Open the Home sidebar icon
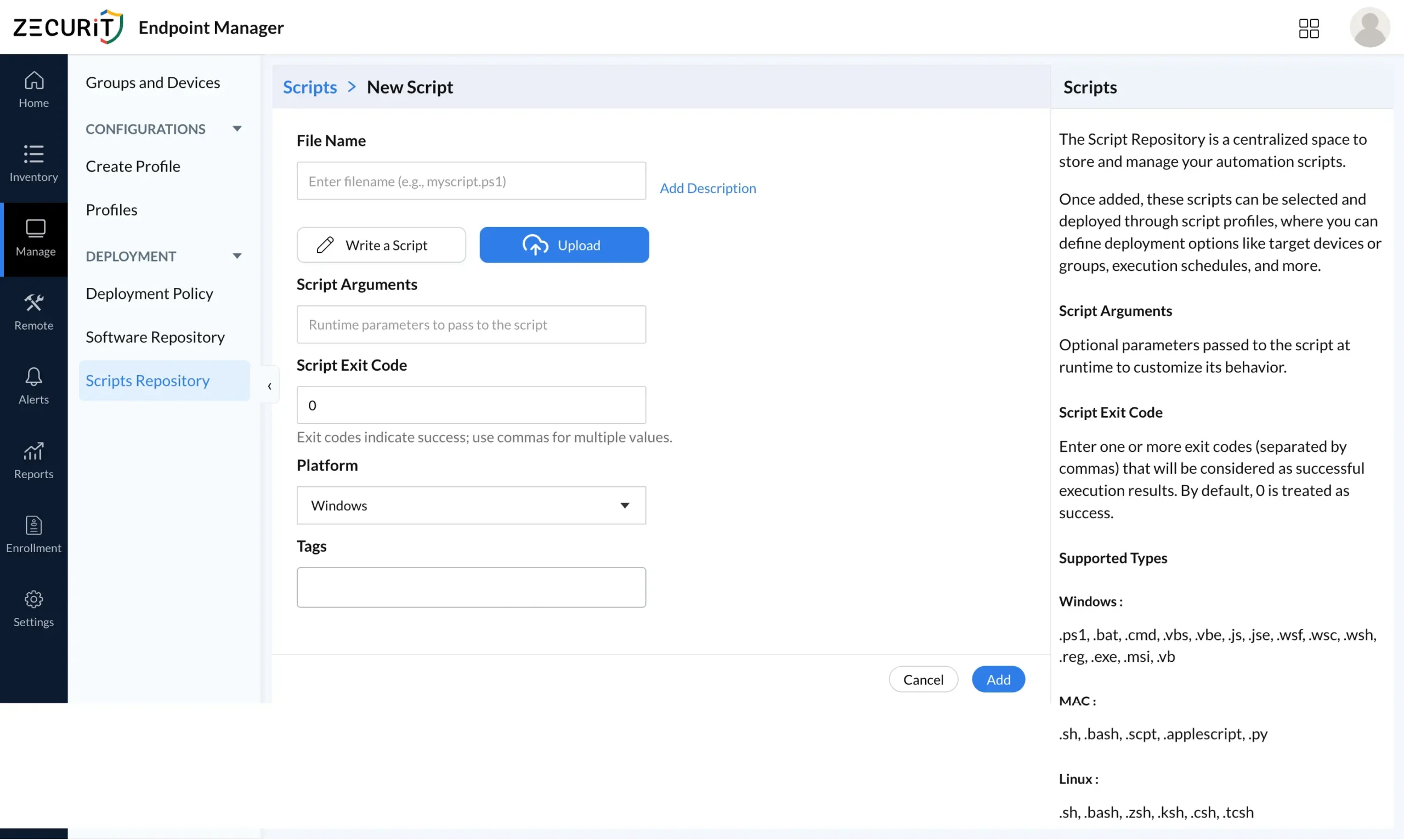 (33, 88)
